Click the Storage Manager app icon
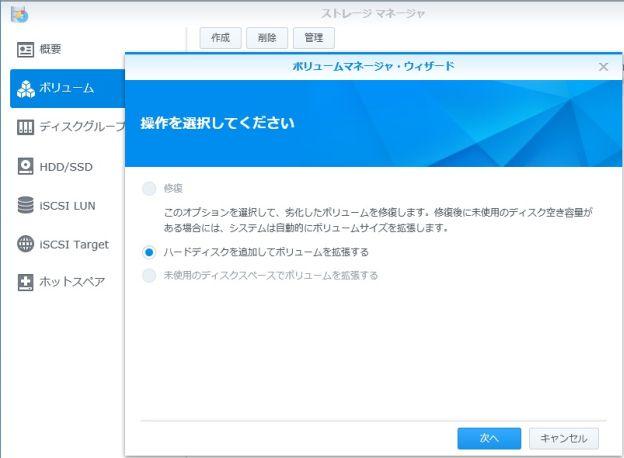Image resolution: width=624 pixels, height=458 pixels. pos(19,14)
